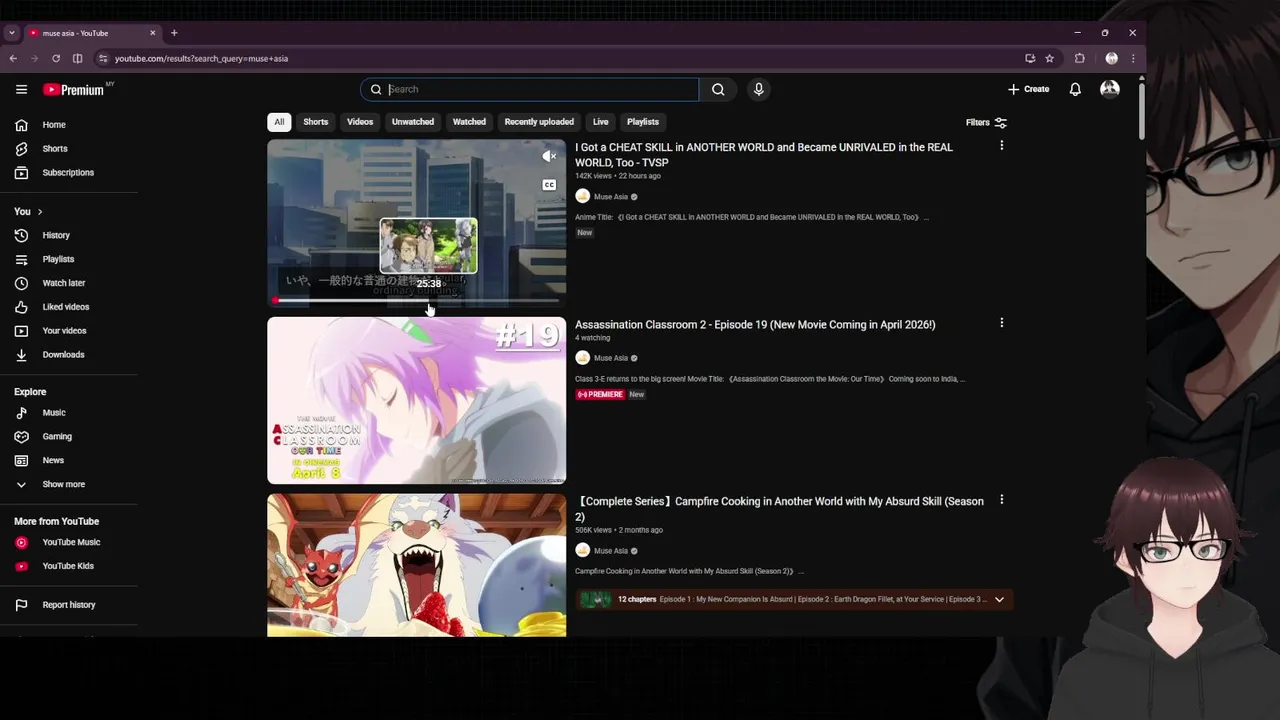The height and width of the screenshot is (720, 1280).
Task: Click the PREMIERE badge
Action: click(x=600, y=395)
